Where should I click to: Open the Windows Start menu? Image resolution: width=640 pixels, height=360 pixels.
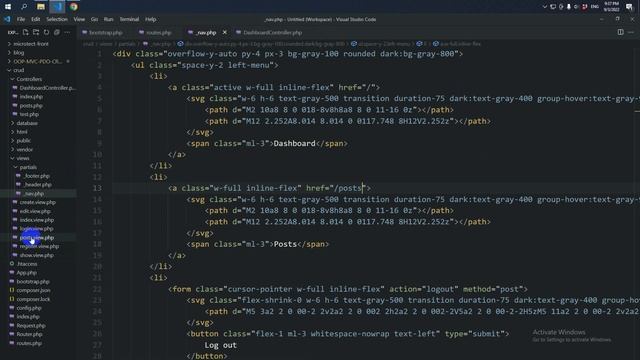[x=8, y=7]
